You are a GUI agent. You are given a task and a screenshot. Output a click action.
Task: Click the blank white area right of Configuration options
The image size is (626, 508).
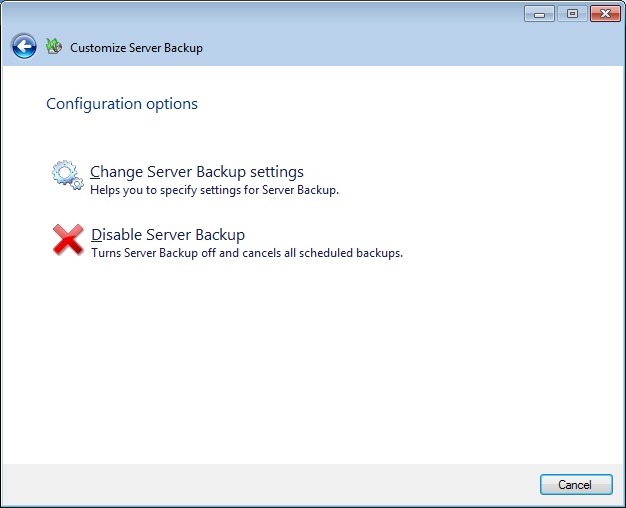click(400, 104)
